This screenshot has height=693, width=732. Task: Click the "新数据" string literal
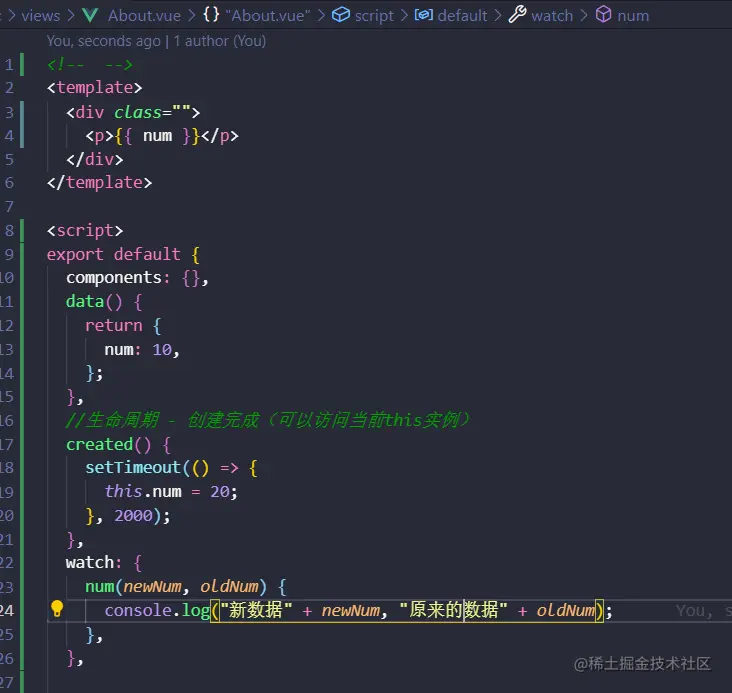click(256, 610)
